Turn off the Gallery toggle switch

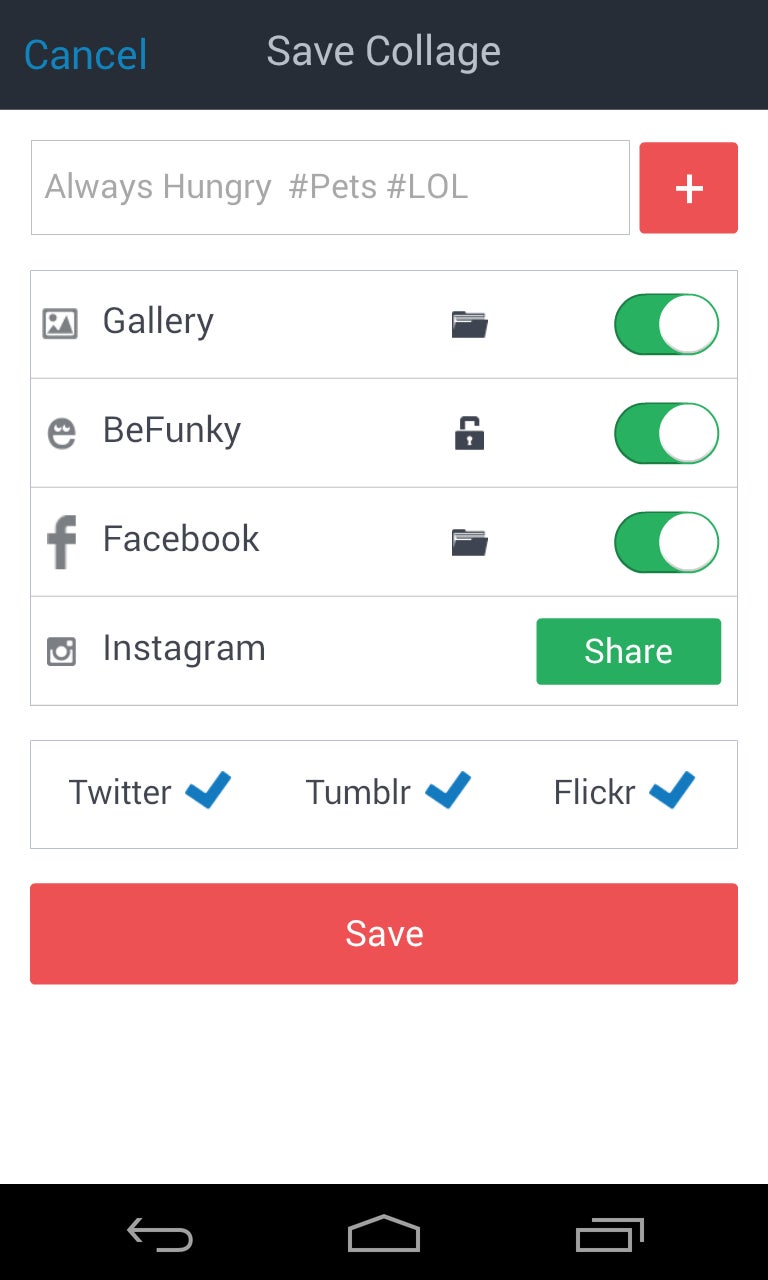(666, 324)
